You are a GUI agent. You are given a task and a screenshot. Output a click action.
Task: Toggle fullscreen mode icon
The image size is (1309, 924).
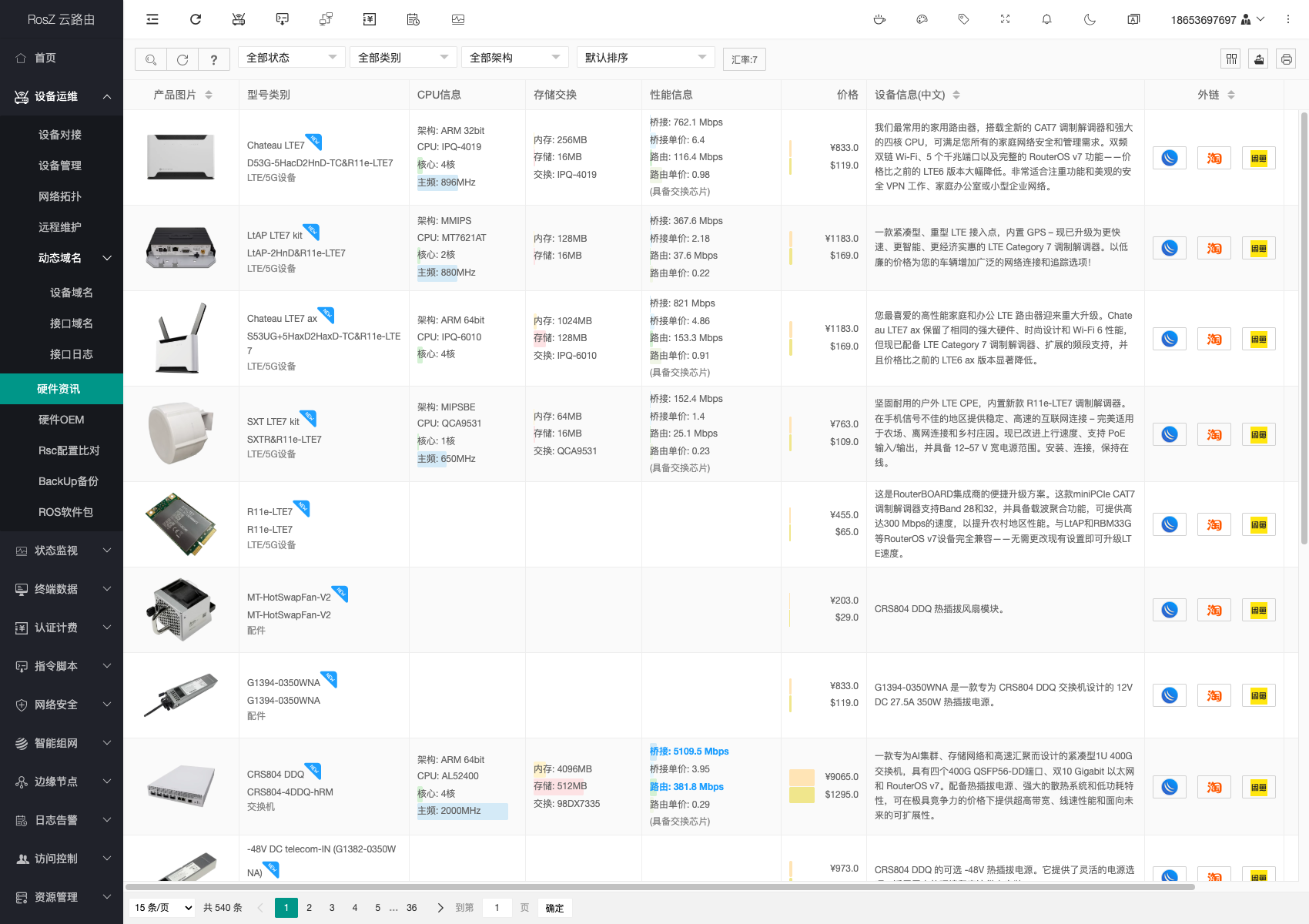tap(1005, 19)
